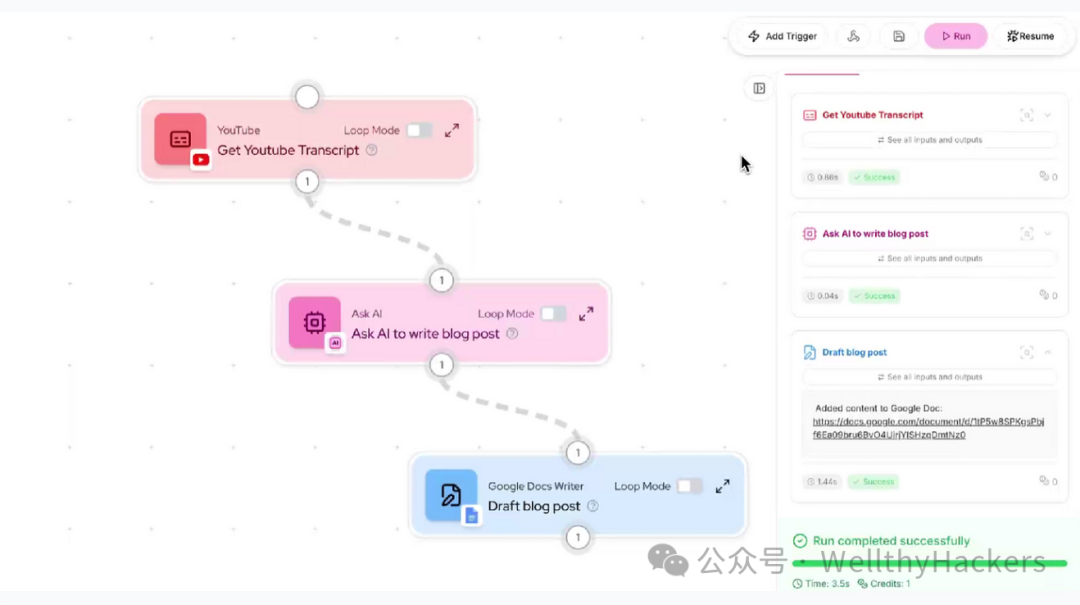Toggle Loop Mode on Get Youtube Transcript node
The image size is (1080, 605).
tap(419, 130)
